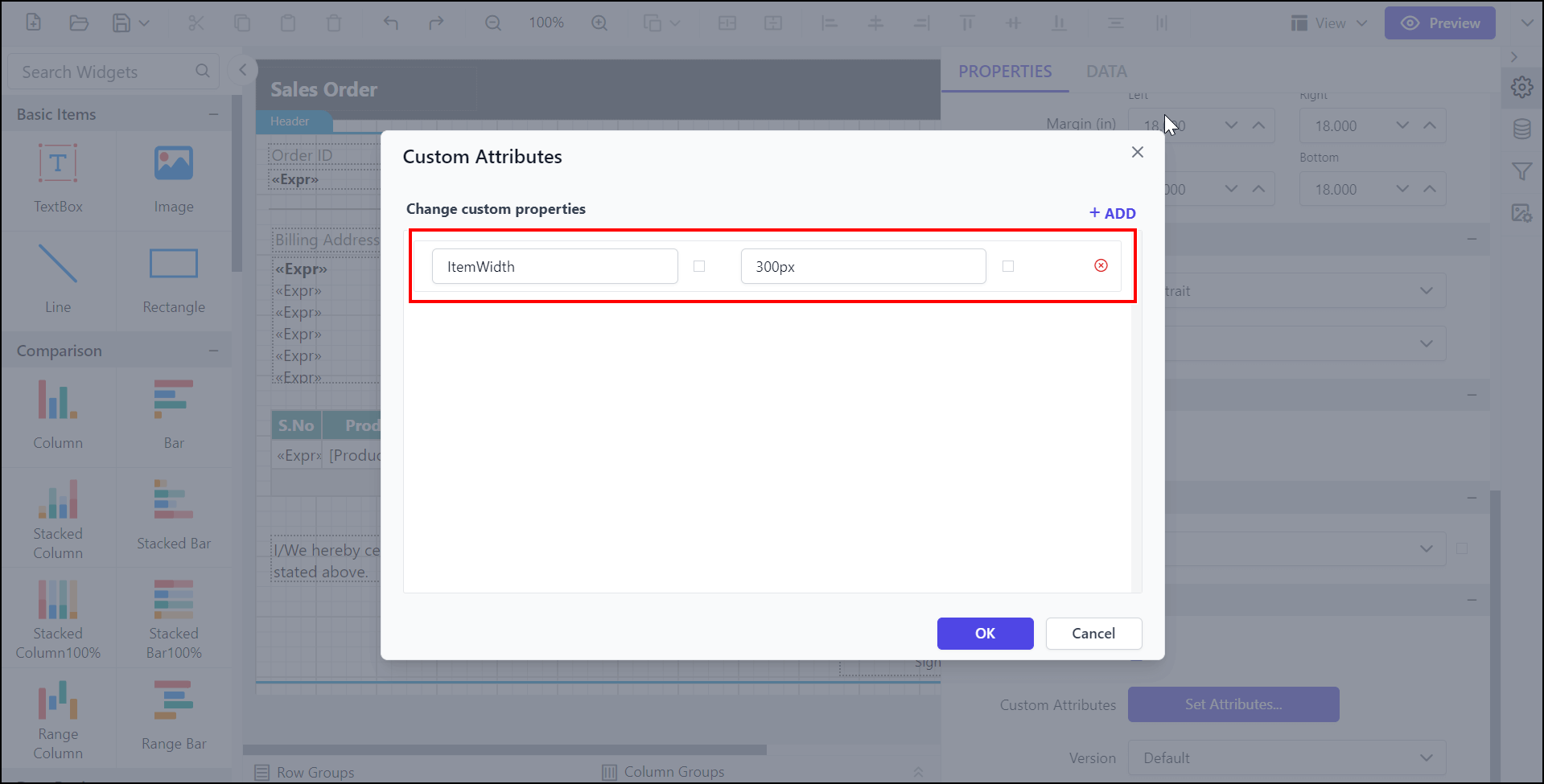Viewport: 1544px width, 784px height.
Task: Open the database panel in right sidebar
Action: 1522,129
